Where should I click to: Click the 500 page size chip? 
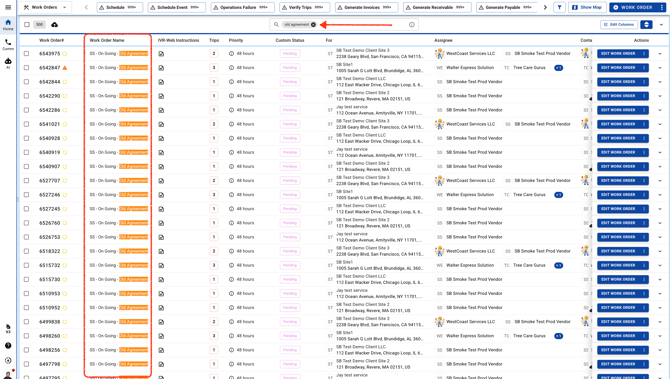coord(39,25)
